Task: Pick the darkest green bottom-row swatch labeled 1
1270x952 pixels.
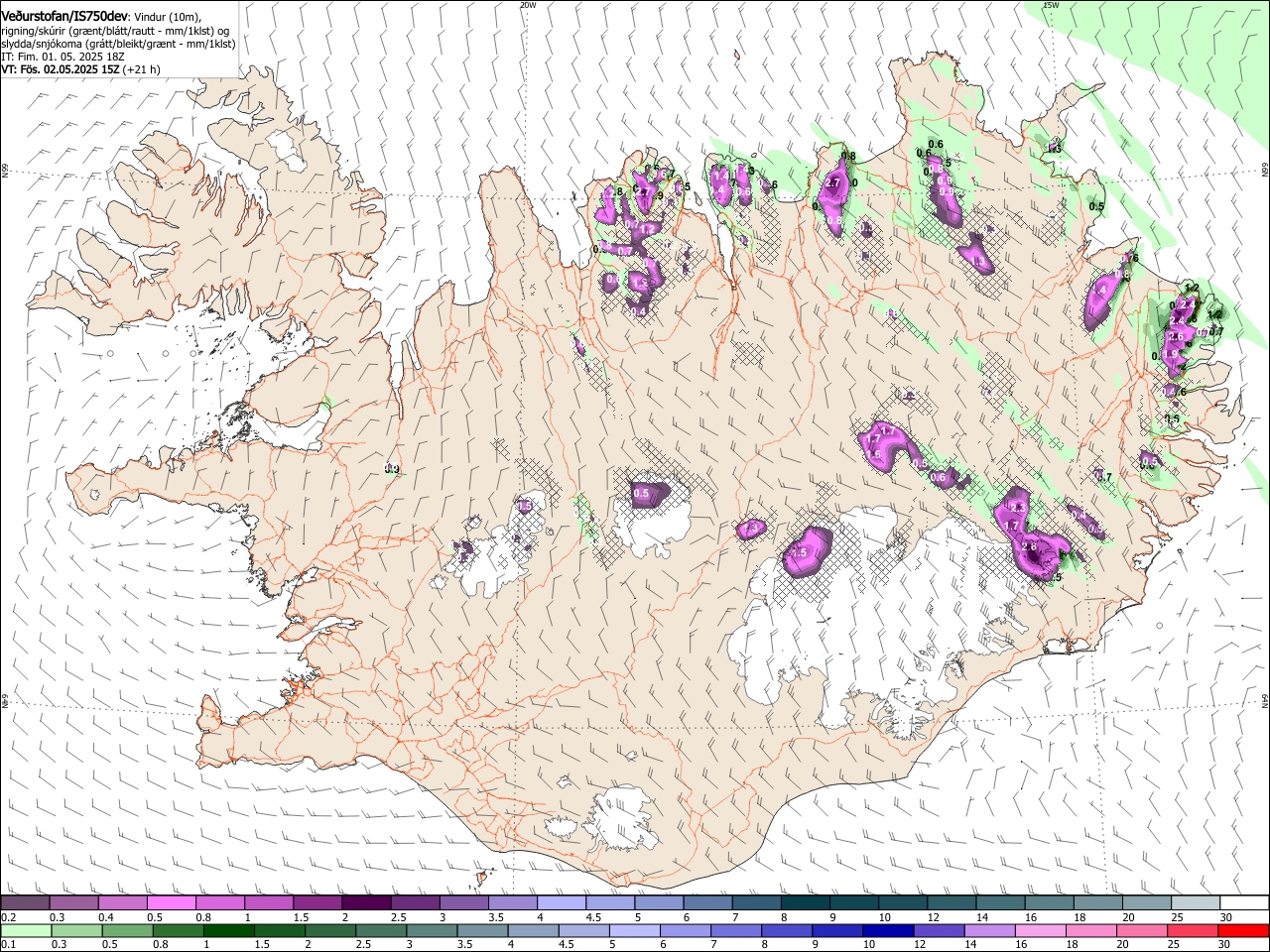Action: pyautogui.click(x=228, y=931)
